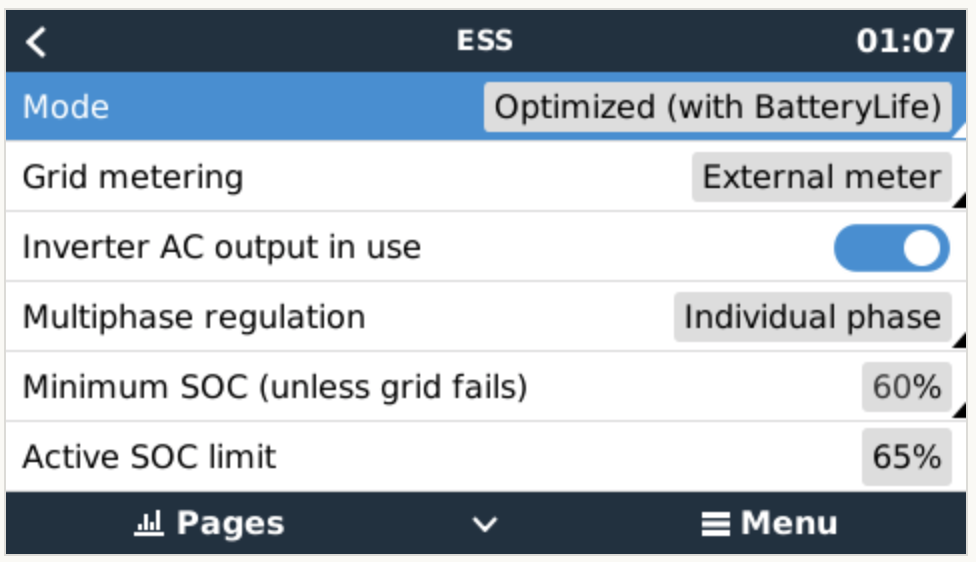The image size is (976, 562).
Task: Open the Menu label in bottom bar
Action: click(x=789, y=523)
